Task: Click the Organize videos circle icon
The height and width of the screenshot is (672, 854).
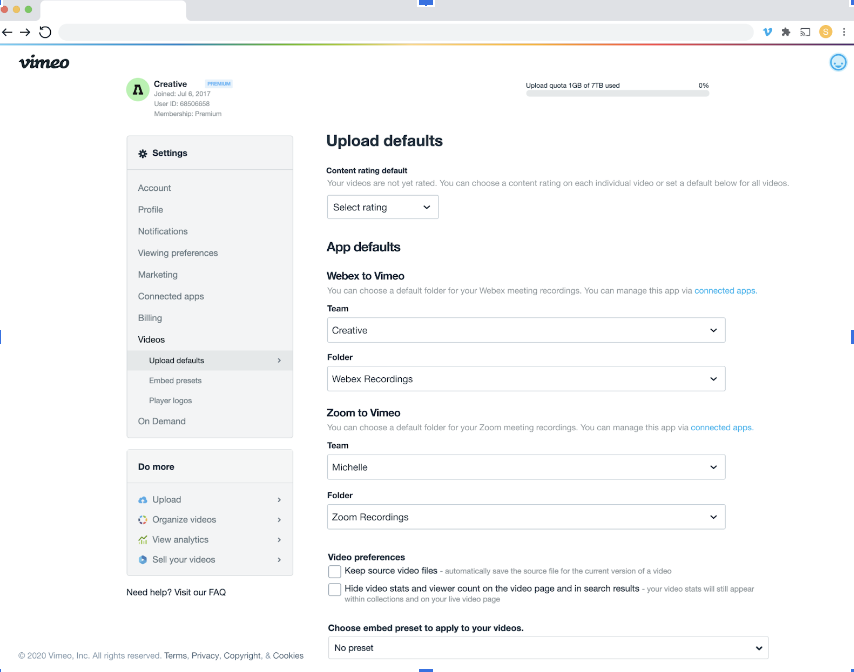Action: coord(143,520)
